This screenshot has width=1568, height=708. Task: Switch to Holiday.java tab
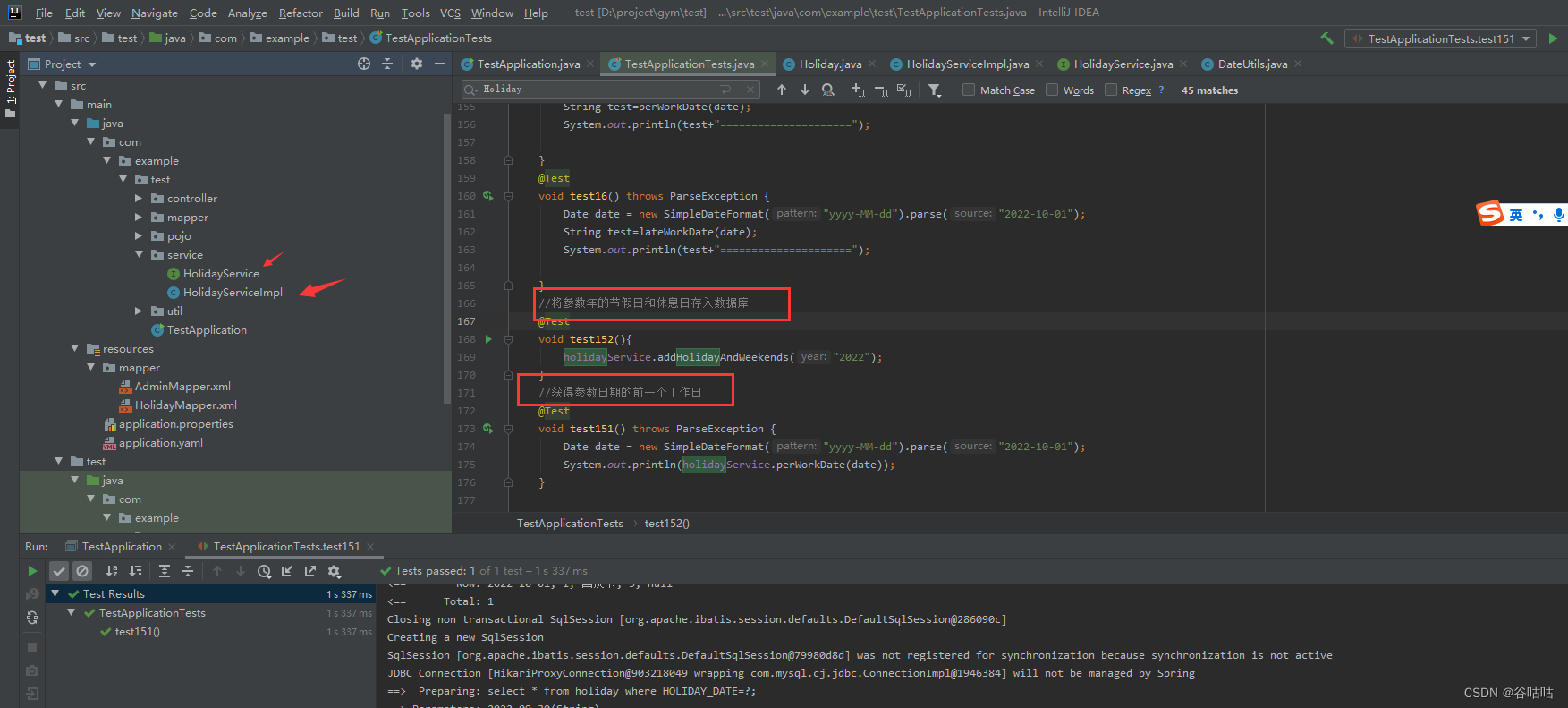(x=830, y=64)
